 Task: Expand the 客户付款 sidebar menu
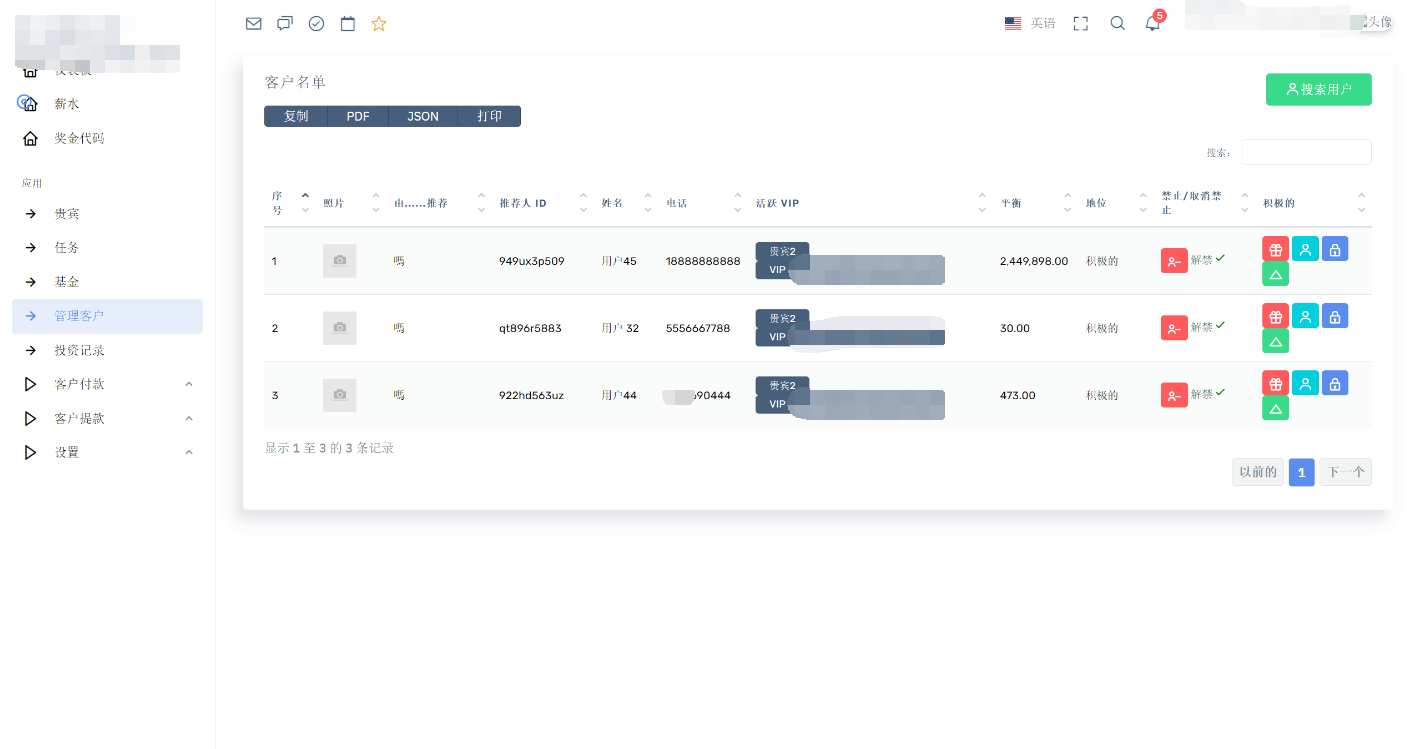pyautogui.click(x=108, y=384)
